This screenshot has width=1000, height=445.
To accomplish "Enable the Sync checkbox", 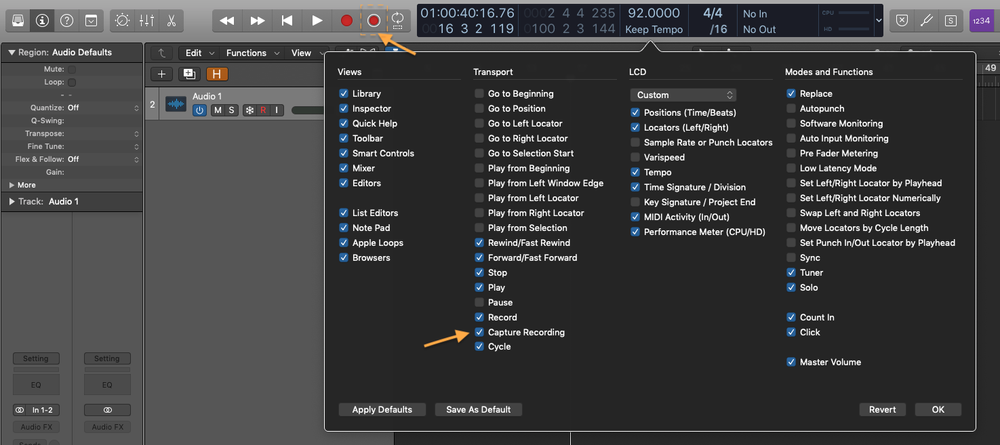I will click(791, 258).
